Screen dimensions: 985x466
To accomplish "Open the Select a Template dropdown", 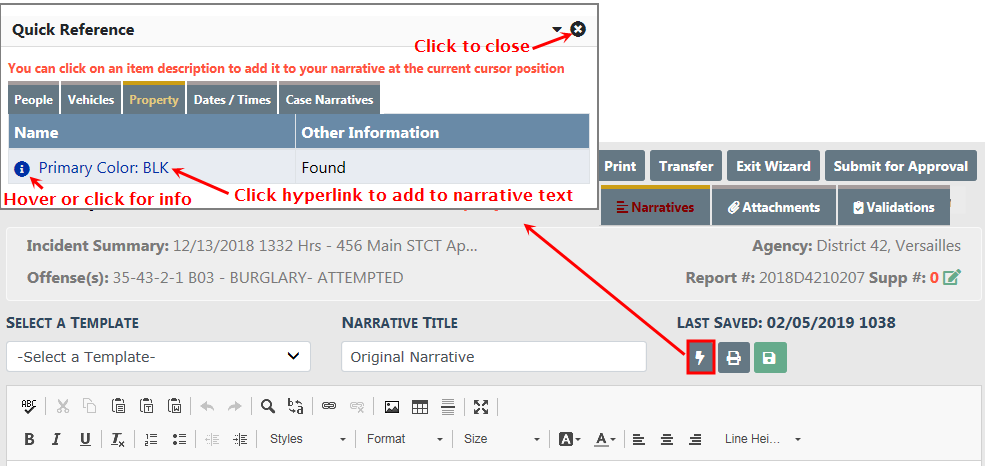I will coord(158,356).
